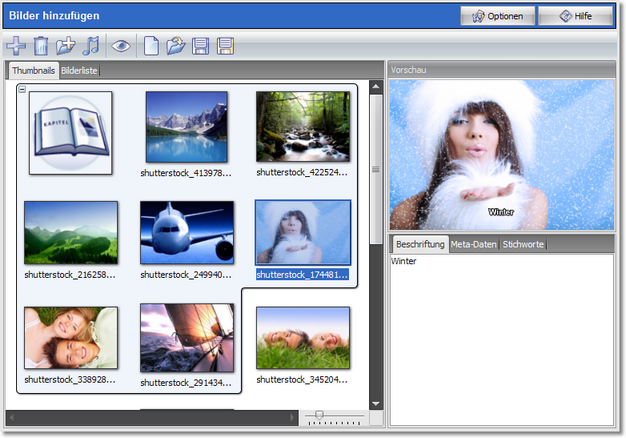Click the scroll down arrow of thumbnail list

click(377, 402)
